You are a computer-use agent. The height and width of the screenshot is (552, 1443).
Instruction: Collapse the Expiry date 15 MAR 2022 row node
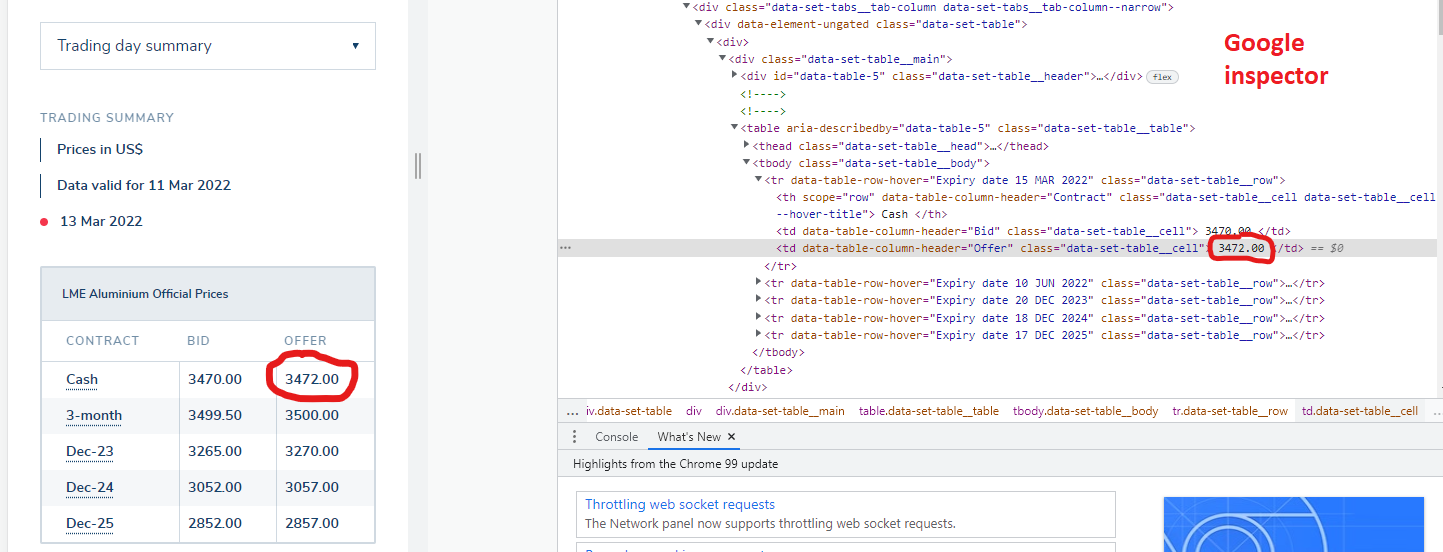pyautogui.click(x=758, y=180)
